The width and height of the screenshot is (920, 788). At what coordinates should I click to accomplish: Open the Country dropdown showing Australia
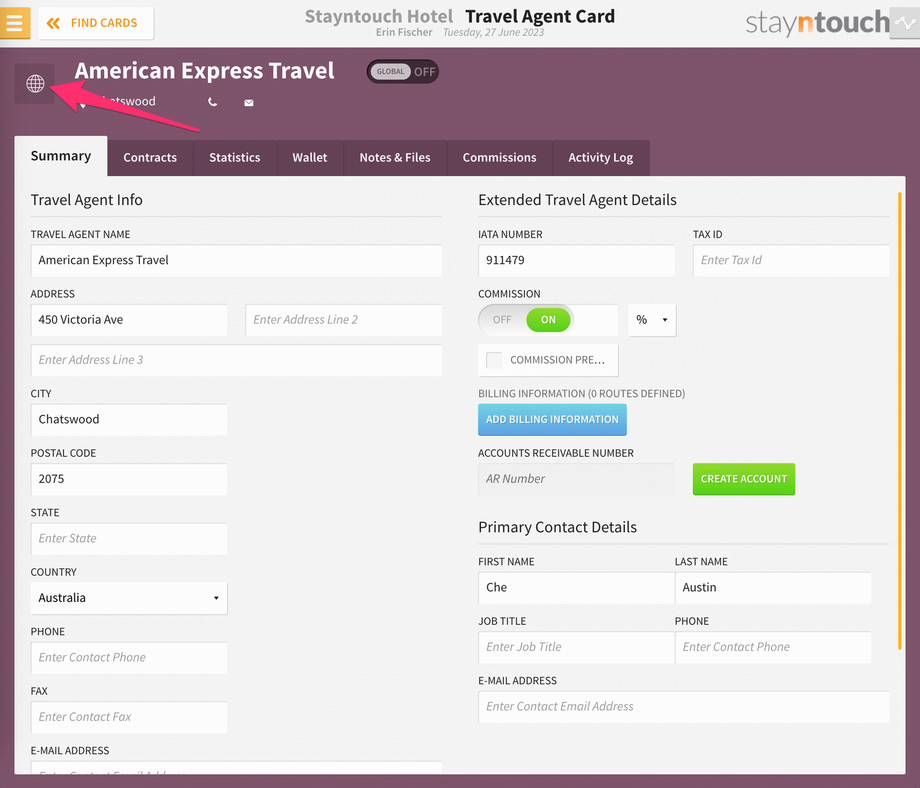point(129,598)
